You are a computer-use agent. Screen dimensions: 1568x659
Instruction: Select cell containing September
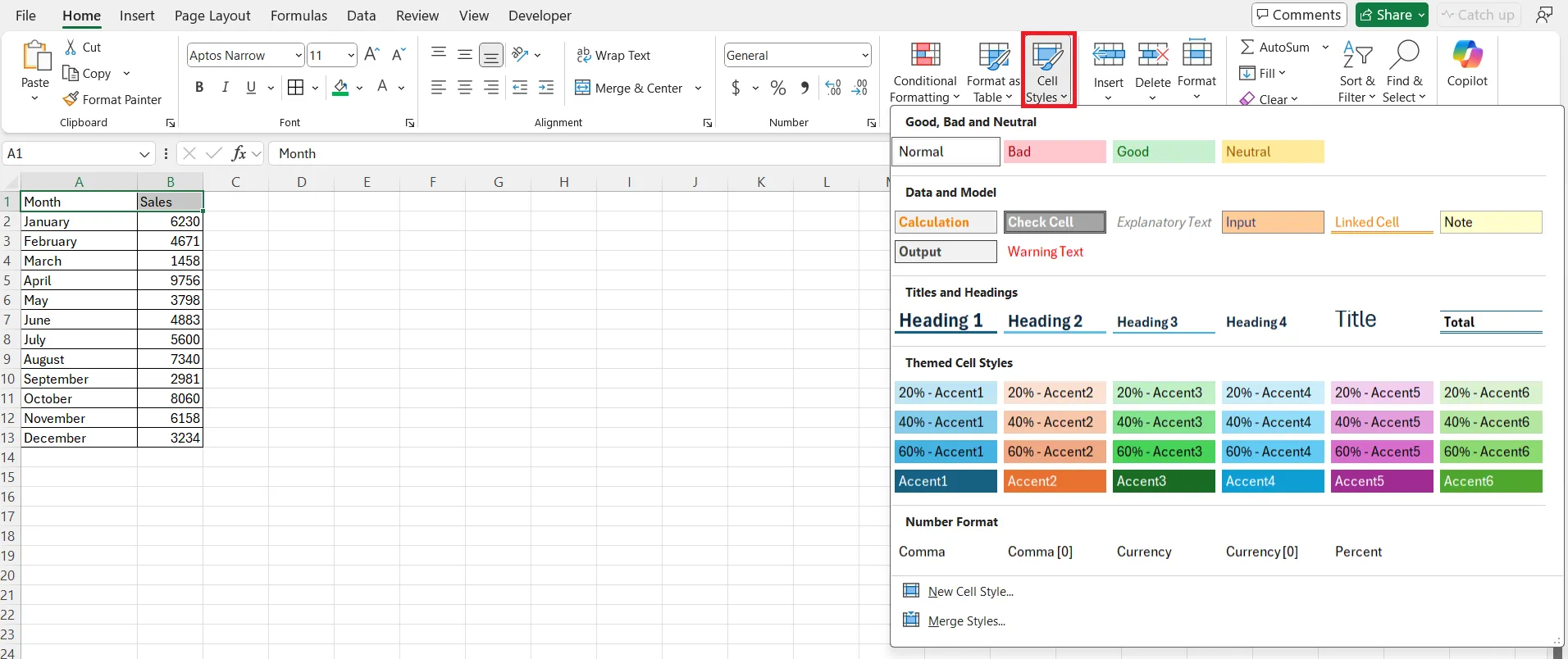79,379
